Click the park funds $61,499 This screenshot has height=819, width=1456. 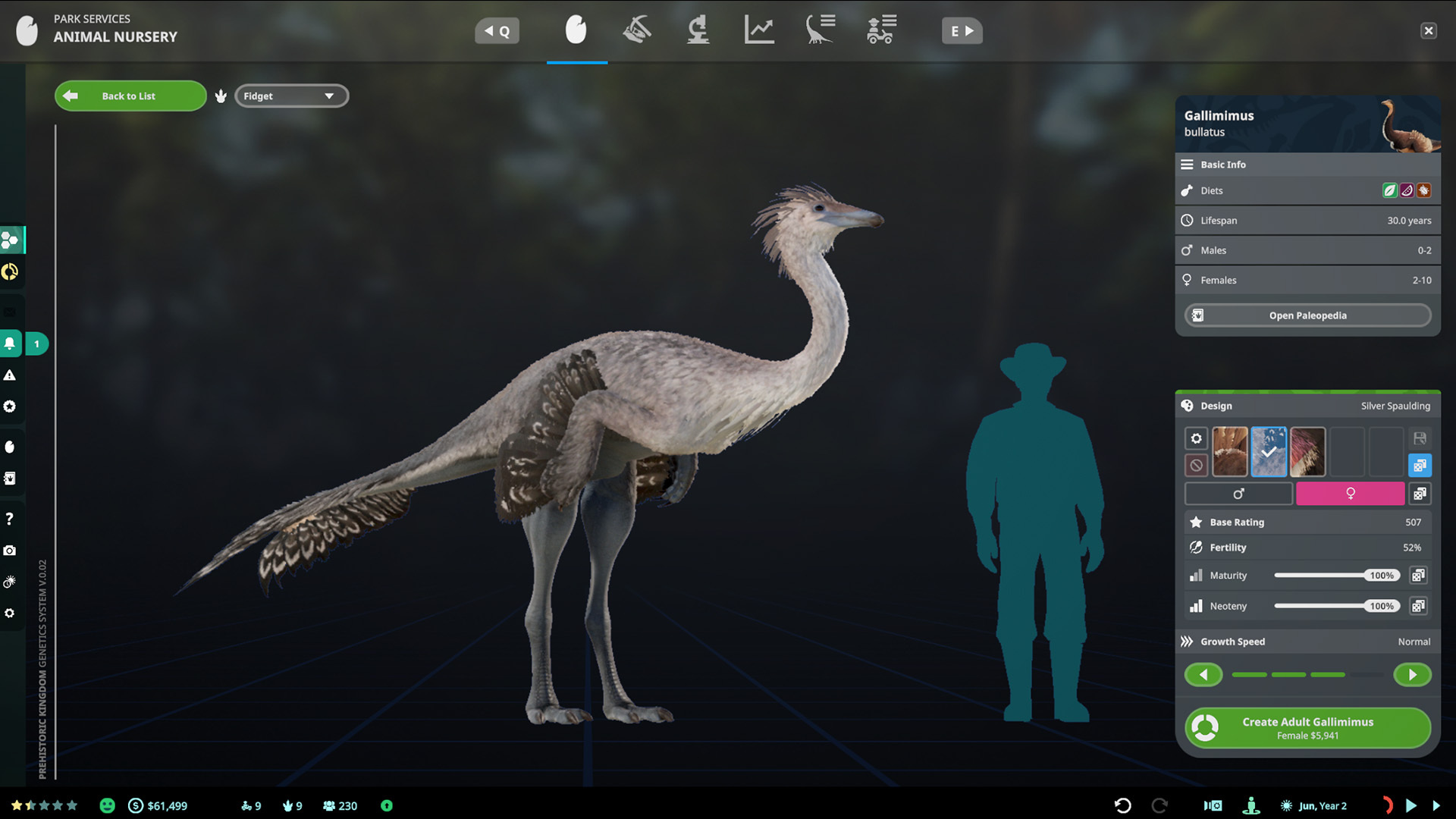tap(158, 805)
